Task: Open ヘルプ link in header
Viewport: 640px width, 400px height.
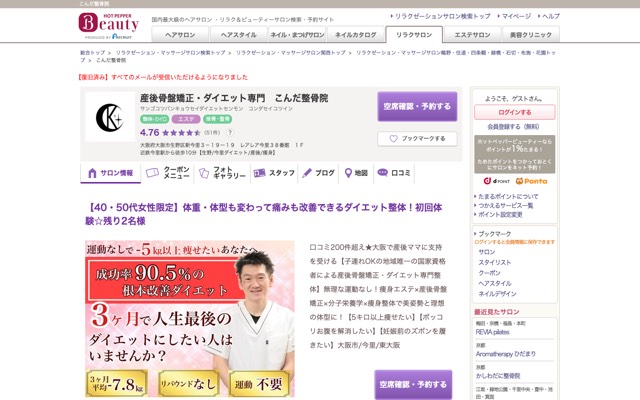Action: tap(551, 16)
